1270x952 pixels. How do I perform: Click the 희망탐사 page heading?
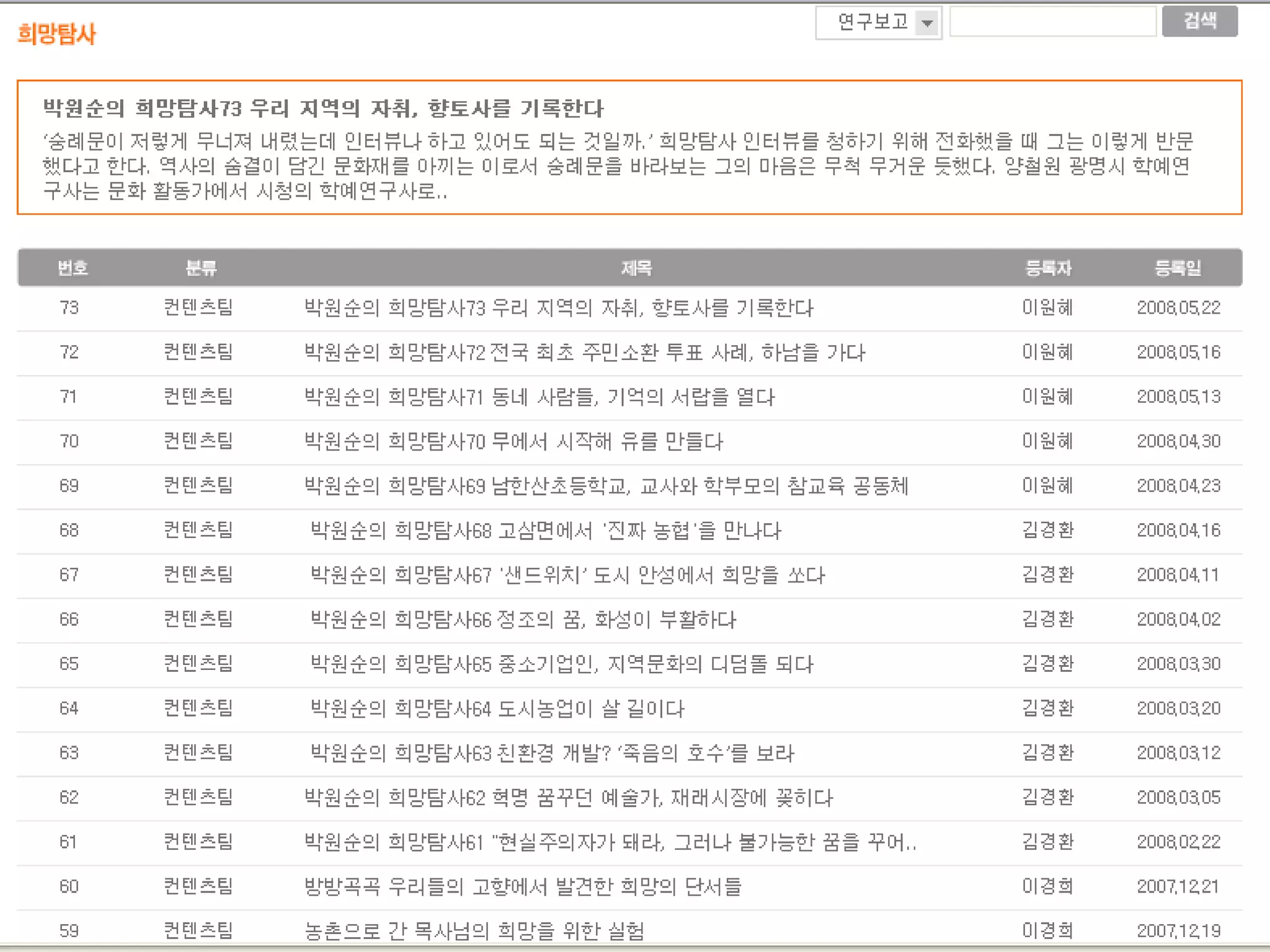click(x=56, y=33)
